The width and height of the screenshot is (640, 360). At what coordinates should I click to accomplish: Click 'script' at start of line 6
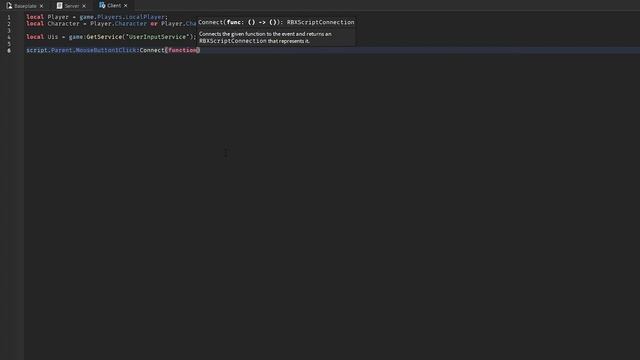[x=37, y=50]
